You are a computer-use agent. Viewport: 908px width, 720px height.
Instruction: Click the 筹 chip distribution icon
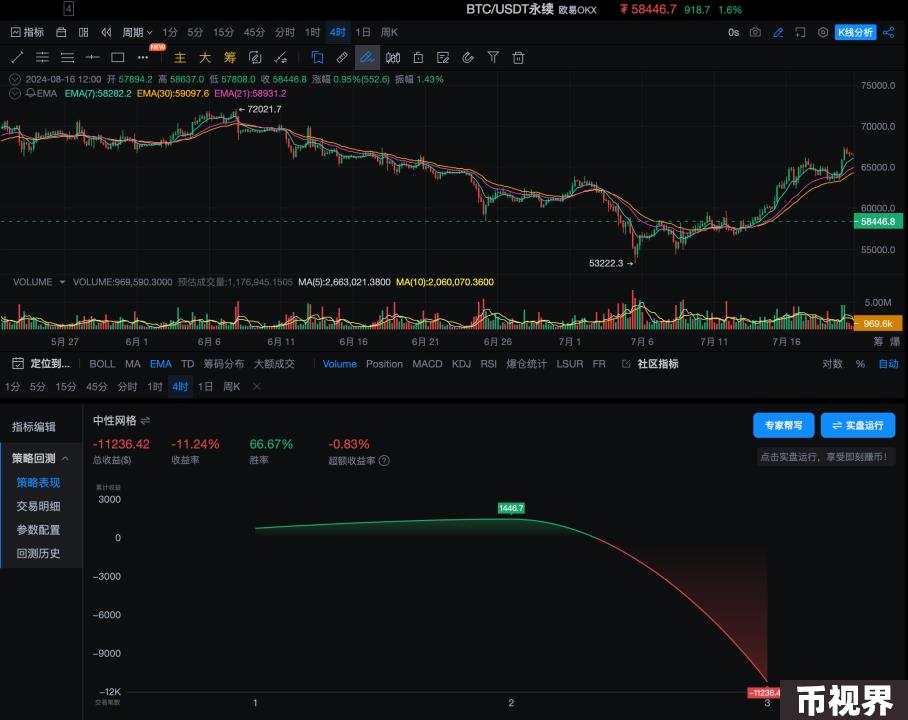[230, 57]
